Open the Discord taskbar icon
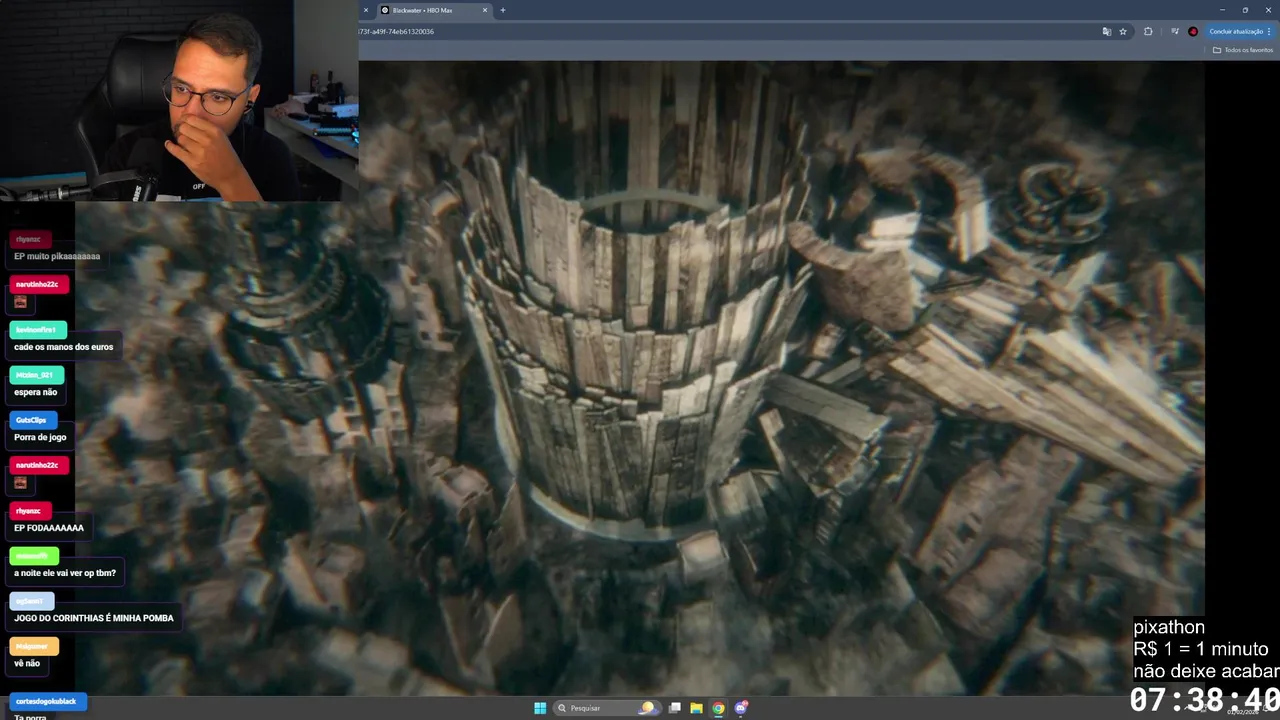This screenshot has height=720, width=1280. (741, 708)
